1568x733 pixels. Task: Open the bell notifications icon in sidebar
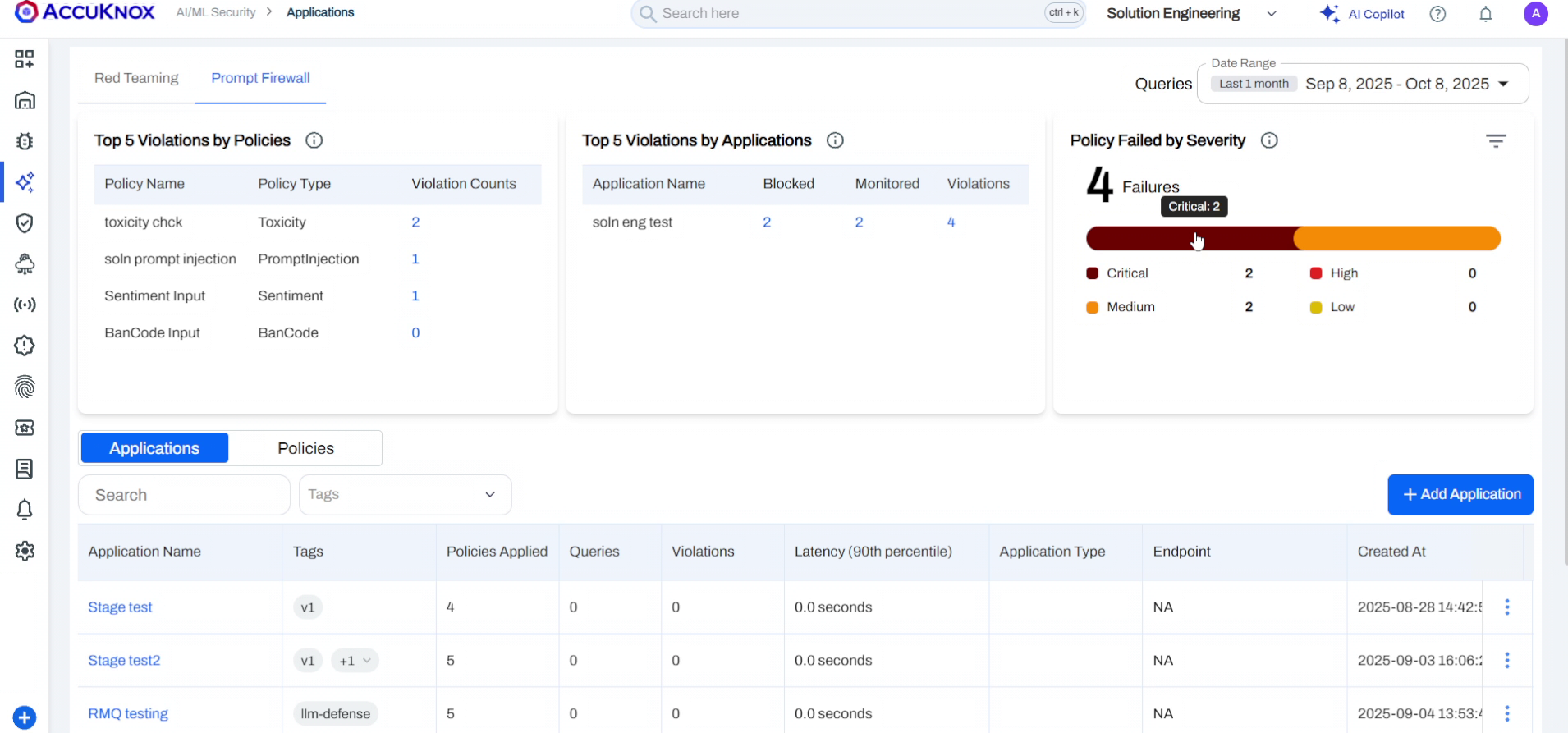pos(25,510)
